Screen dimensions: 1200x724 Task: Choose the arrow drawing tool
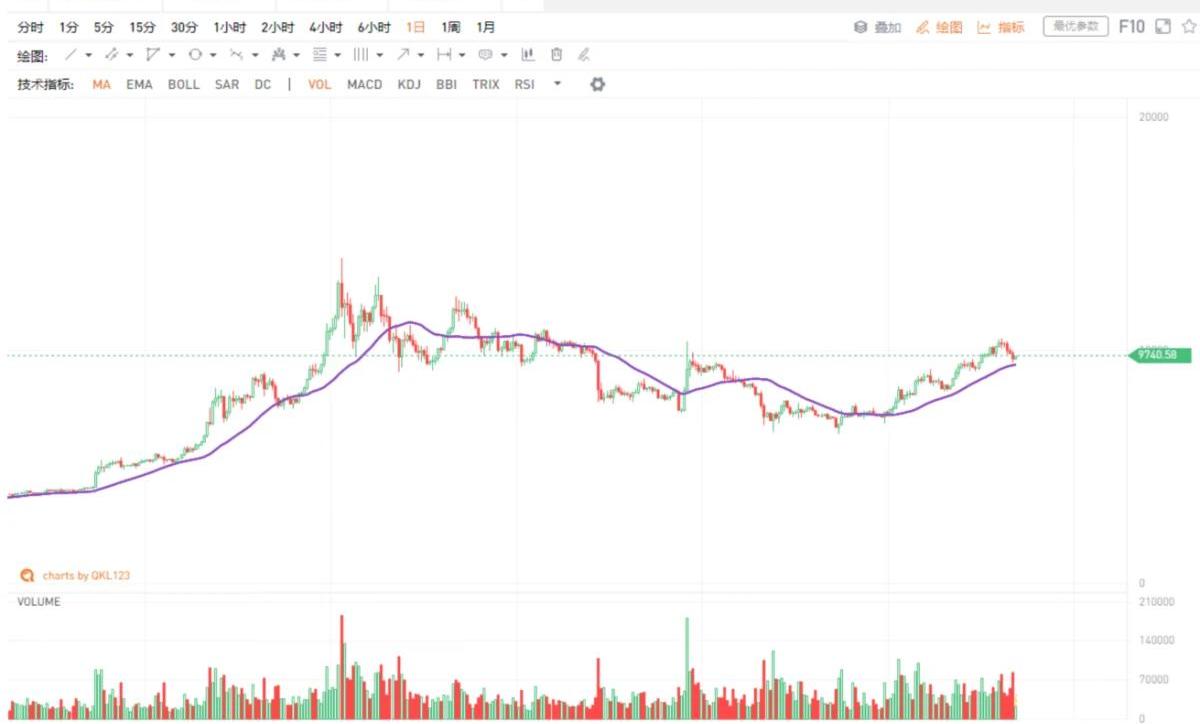coord(402,55)
